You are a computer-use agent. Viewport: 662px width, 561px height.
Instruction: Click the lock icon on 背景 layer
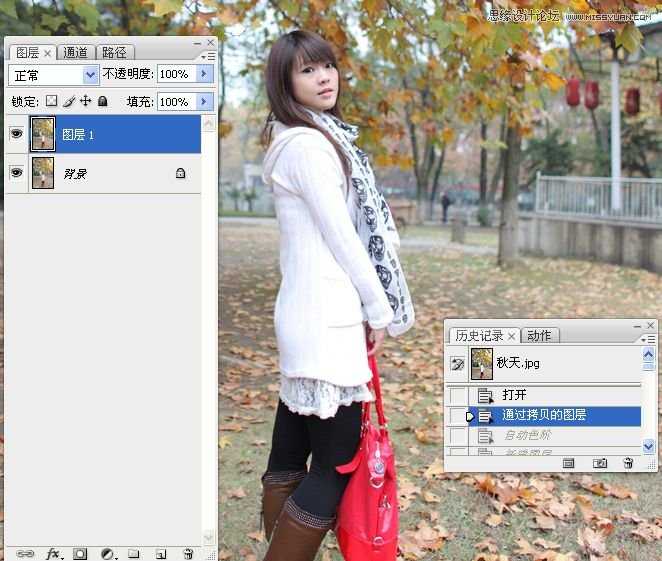pos(180,173)
